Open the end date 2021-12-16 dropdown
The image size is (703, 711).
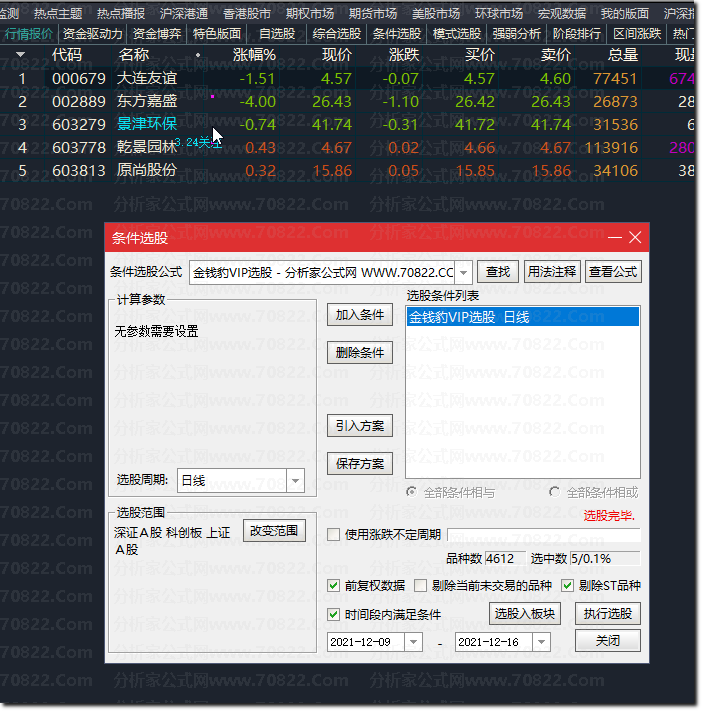click(541, 642)
